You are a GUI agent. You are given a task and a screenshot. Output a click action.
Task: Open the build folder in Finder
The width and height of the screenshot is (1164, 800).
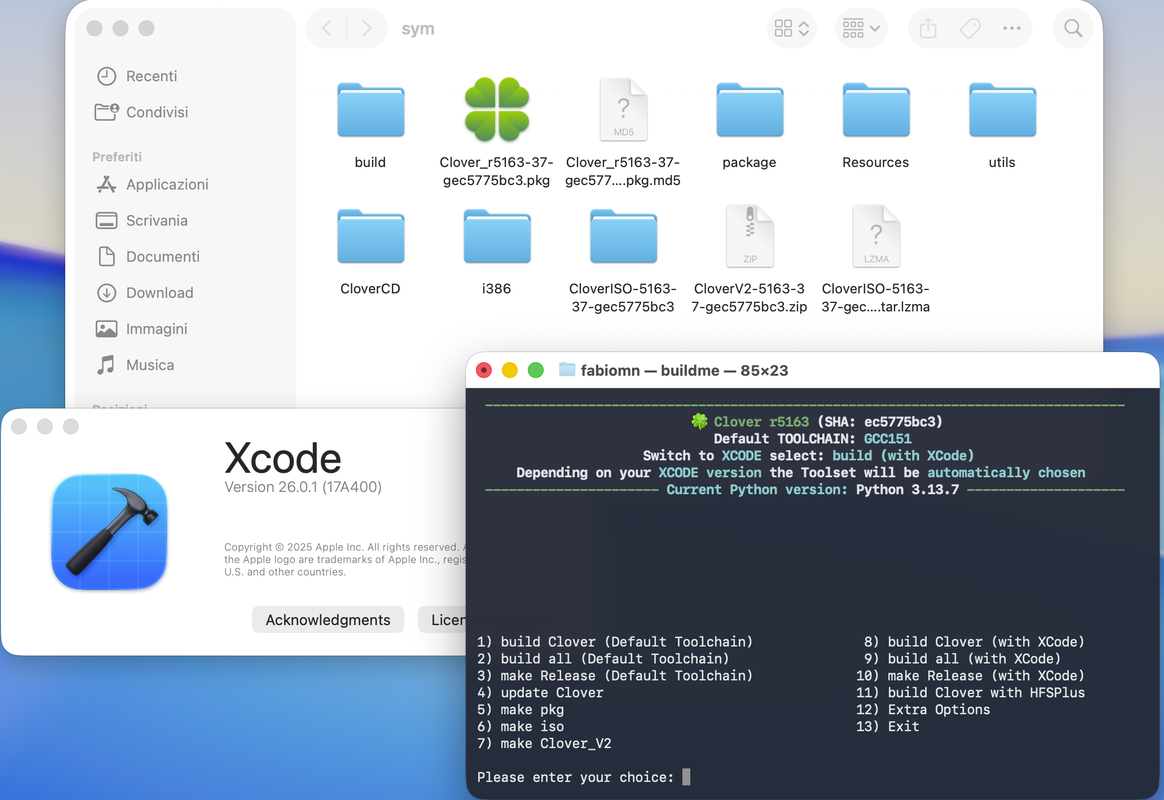[370, 110]
